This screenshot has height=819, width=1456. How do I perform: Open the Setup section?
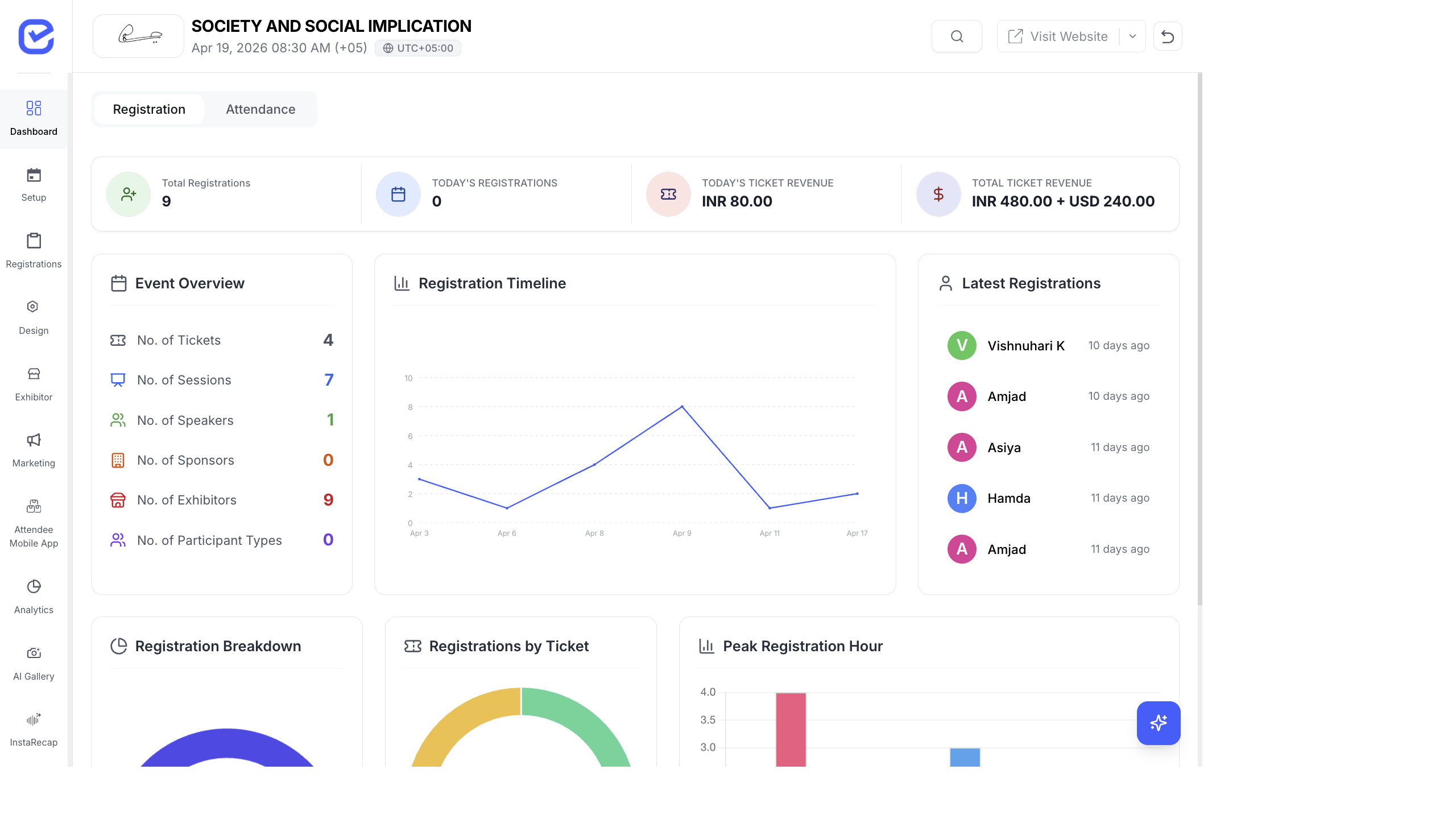click(34, 185)
